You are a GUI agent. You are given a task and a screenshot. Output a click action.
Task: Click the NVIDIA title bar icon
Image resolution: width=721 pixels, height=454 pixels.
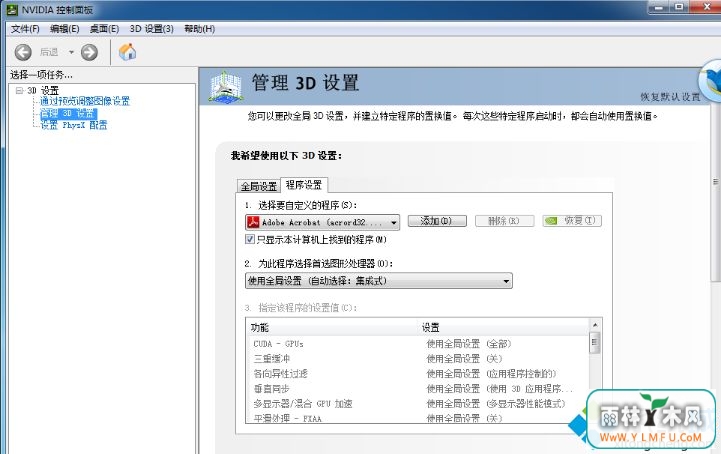coord(12,9)
